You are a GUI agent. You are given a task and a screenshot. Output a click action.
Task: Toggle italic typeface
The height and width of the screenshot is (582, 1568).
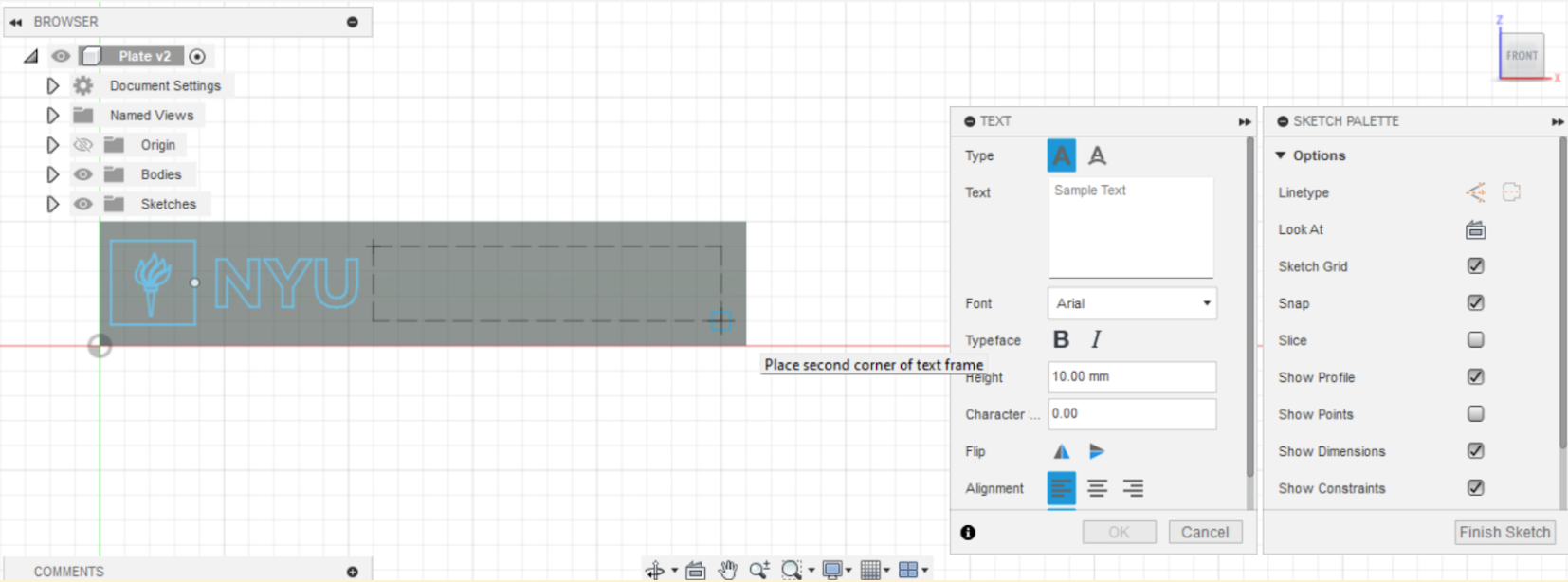1096,339
